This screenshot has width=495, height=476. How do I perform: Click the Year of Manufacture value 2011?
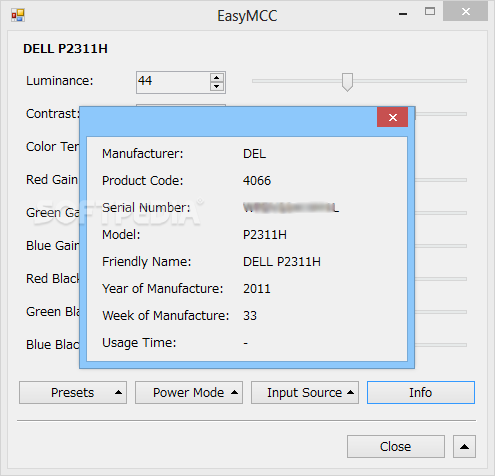(257, 289)
